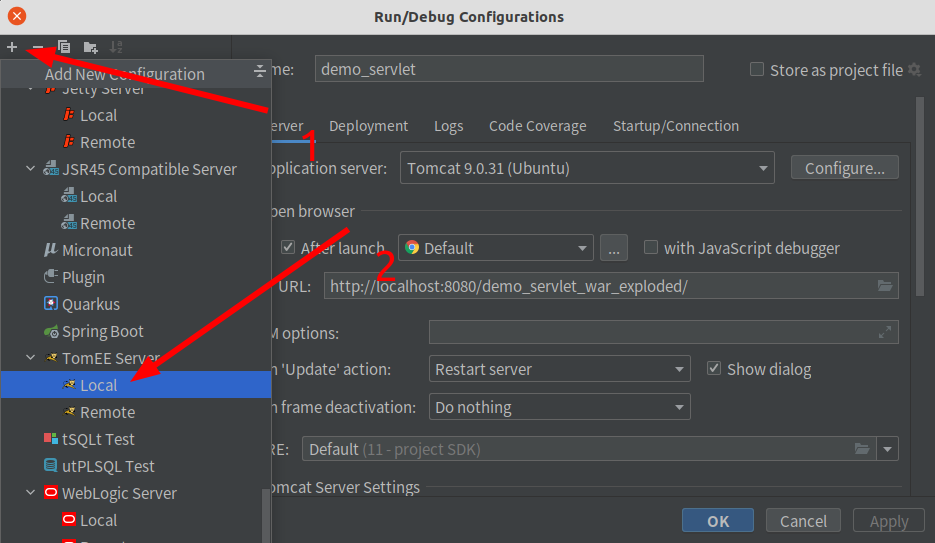Viewport: 935px width, 543px height.
Task: Choose the utPLSQL Test configuration type
Action: pos(136,466)
